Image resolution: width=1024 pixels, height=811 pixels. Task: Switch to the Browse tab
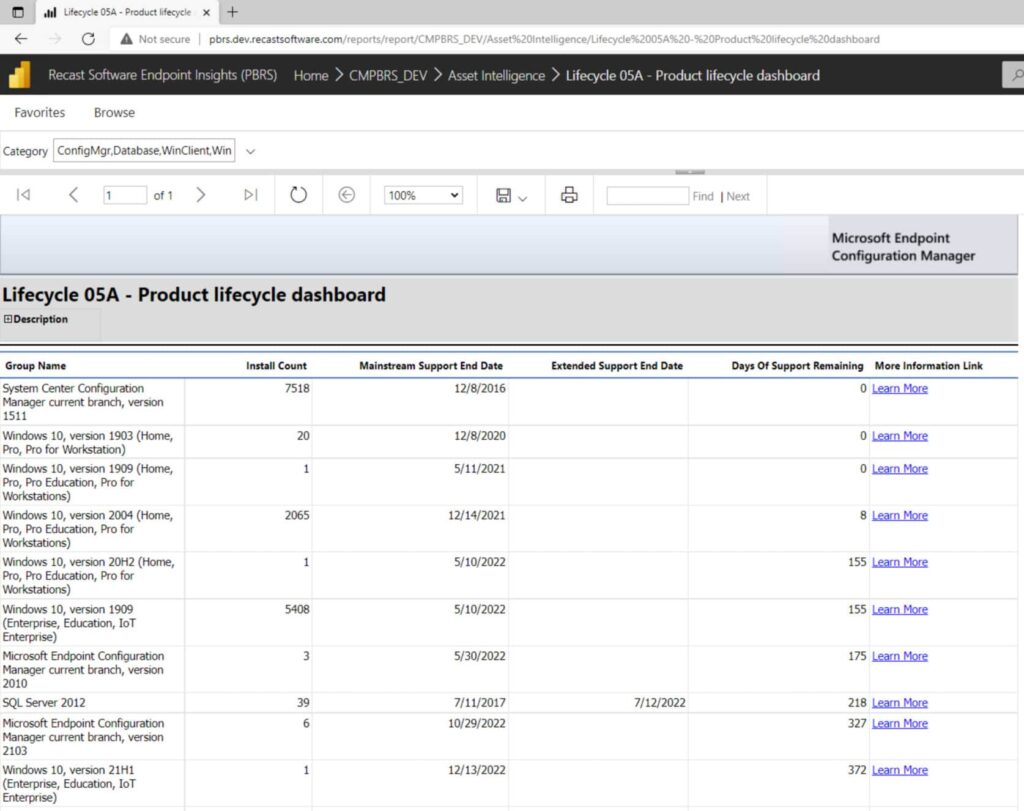[x=113, y=112]
